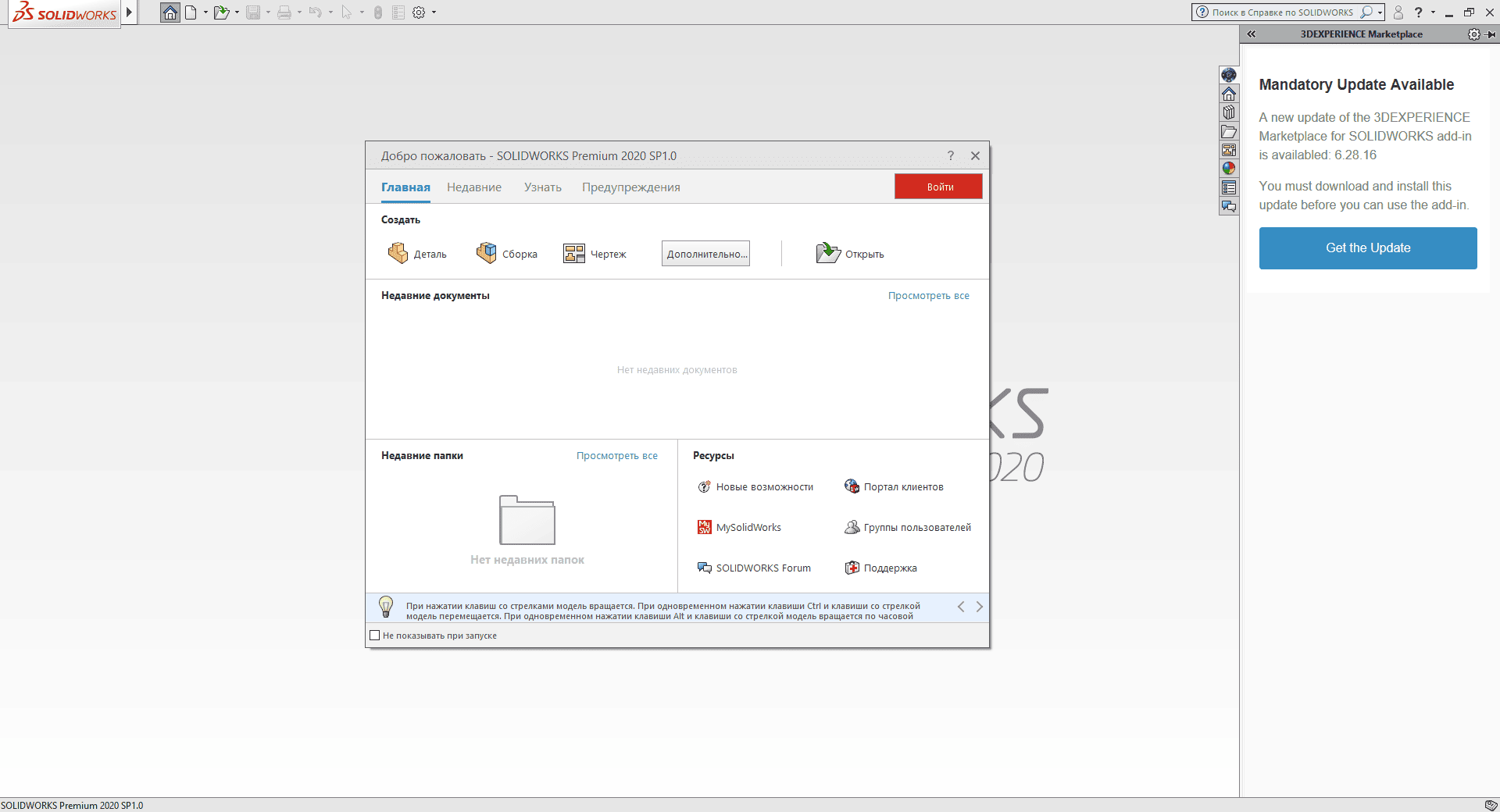This screenshot has width=1500, height=812.
Task: Click the greyed Save toolbar icon
Action: pos(253,12)
